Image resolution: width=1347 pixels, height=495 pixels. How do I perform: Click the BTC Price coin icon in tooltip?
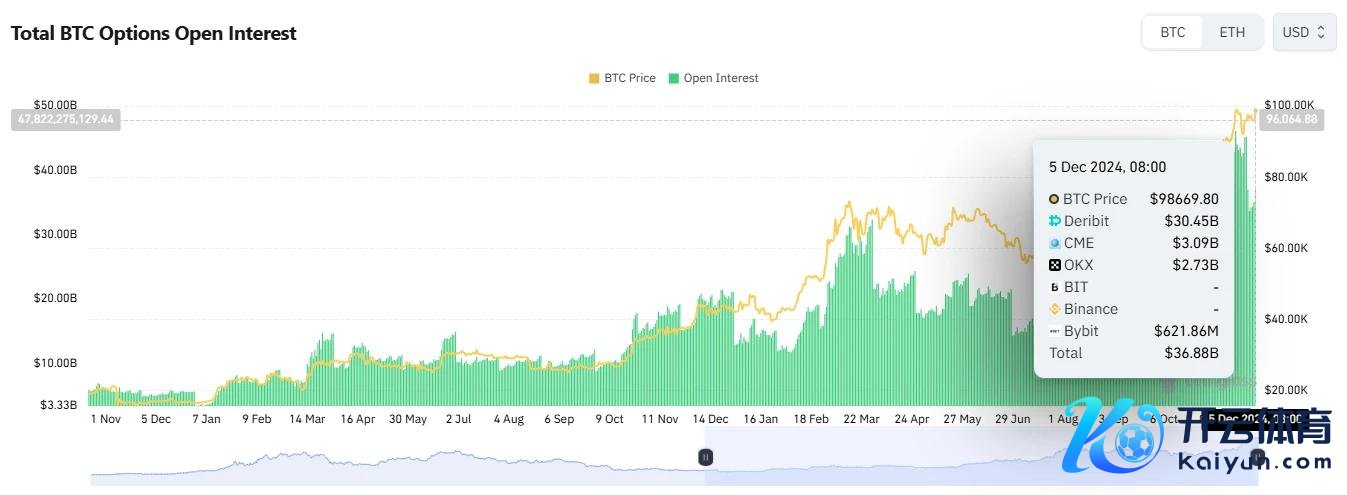point(1054,199)
